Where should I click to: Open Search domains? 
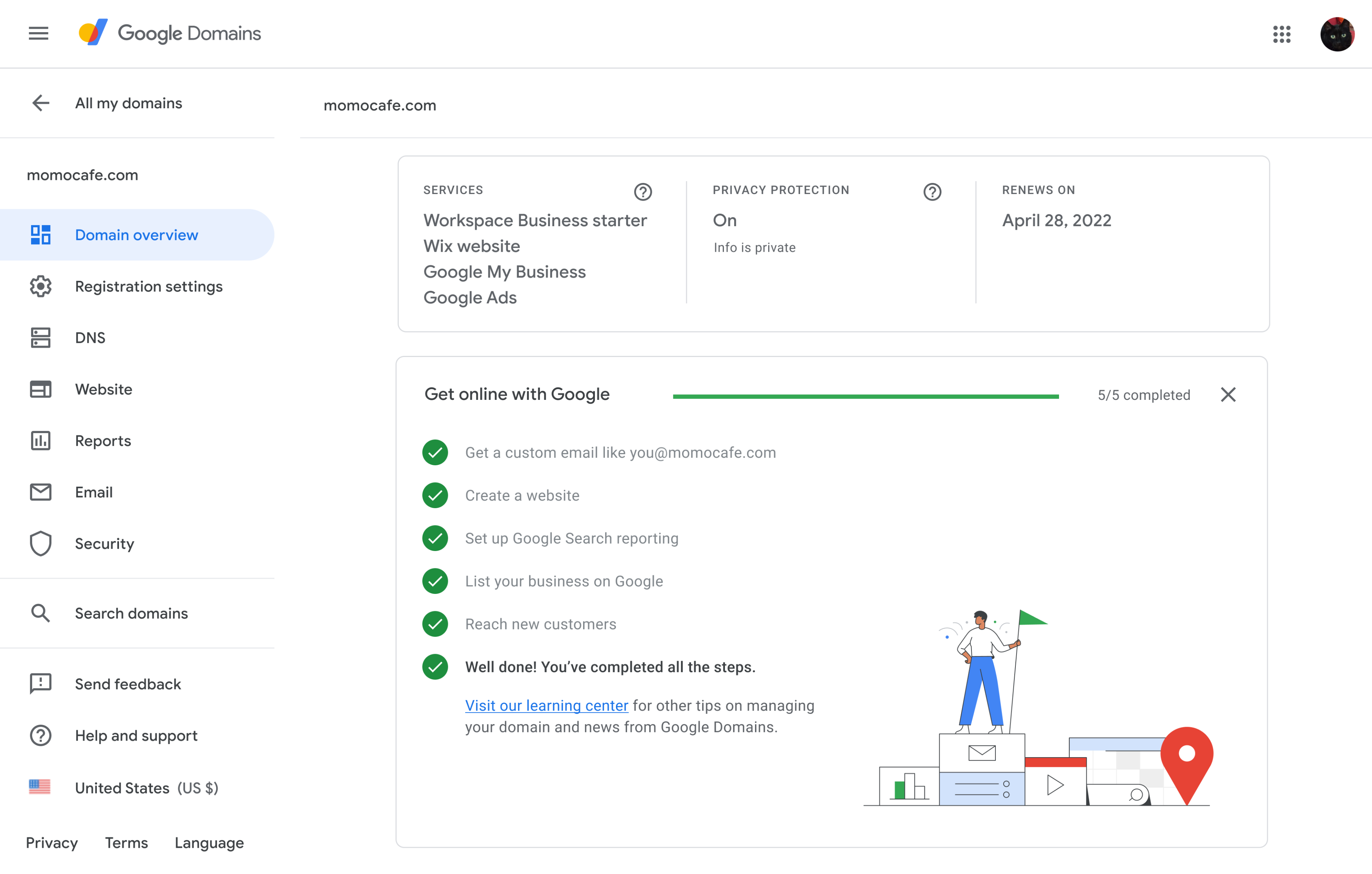[x=137, y=613]
